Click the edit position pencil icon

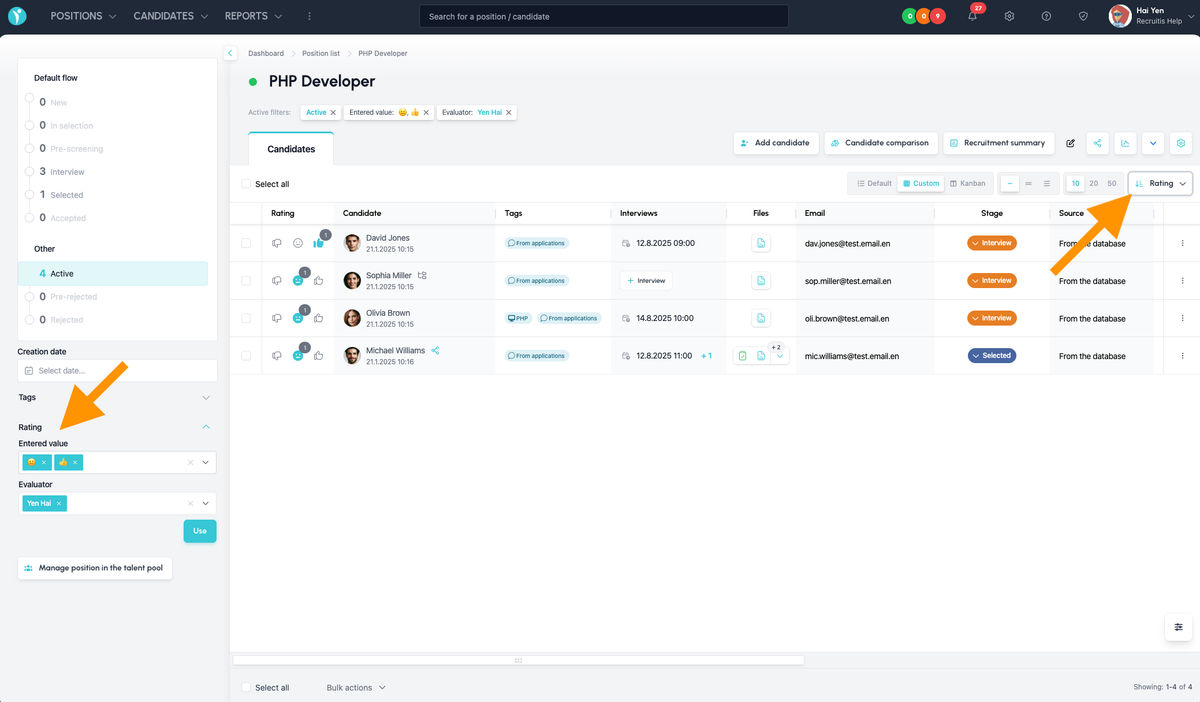pyautogui.click(x=1070, y=143)
